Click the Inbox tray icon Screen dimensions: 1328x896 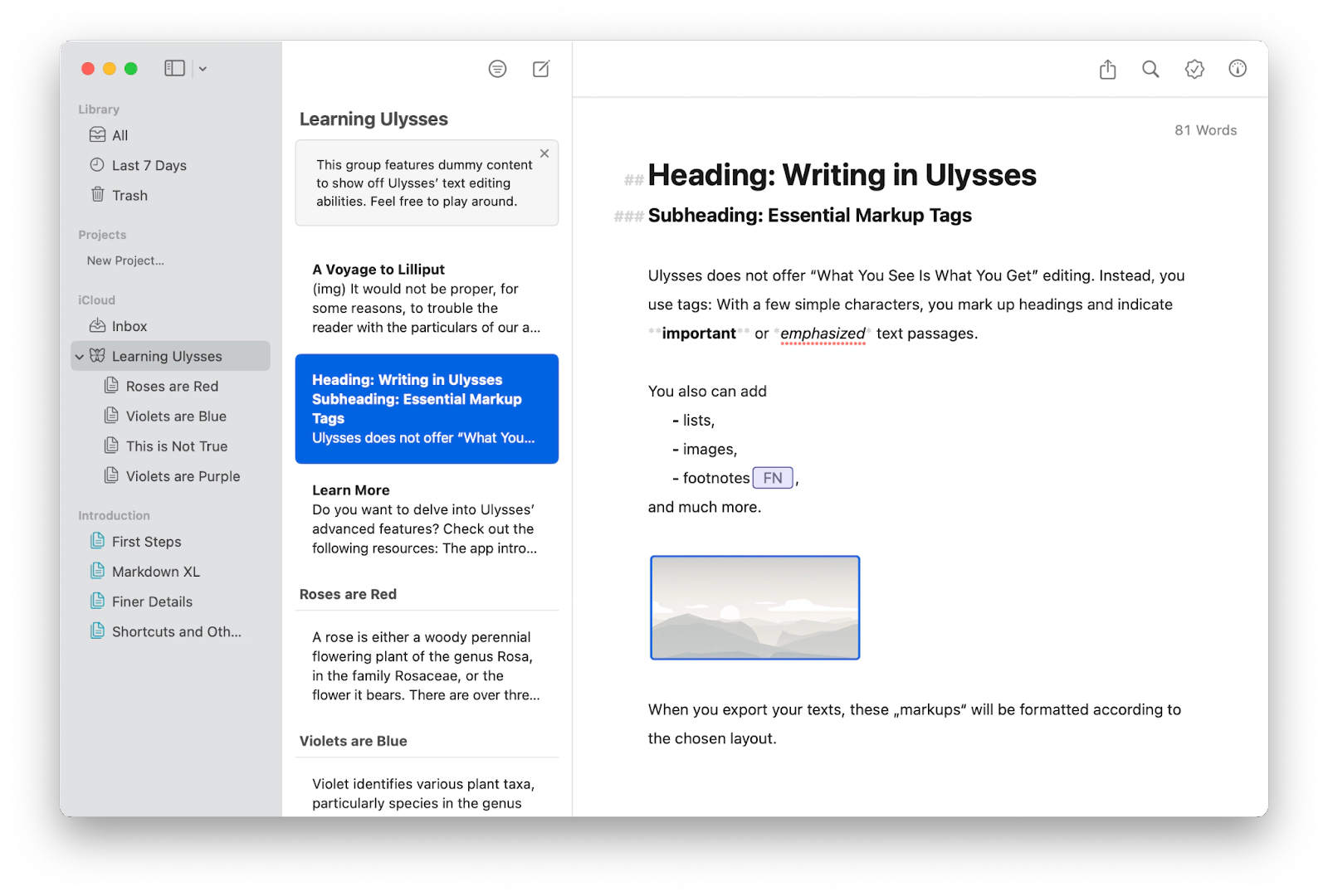pos(97,325)
